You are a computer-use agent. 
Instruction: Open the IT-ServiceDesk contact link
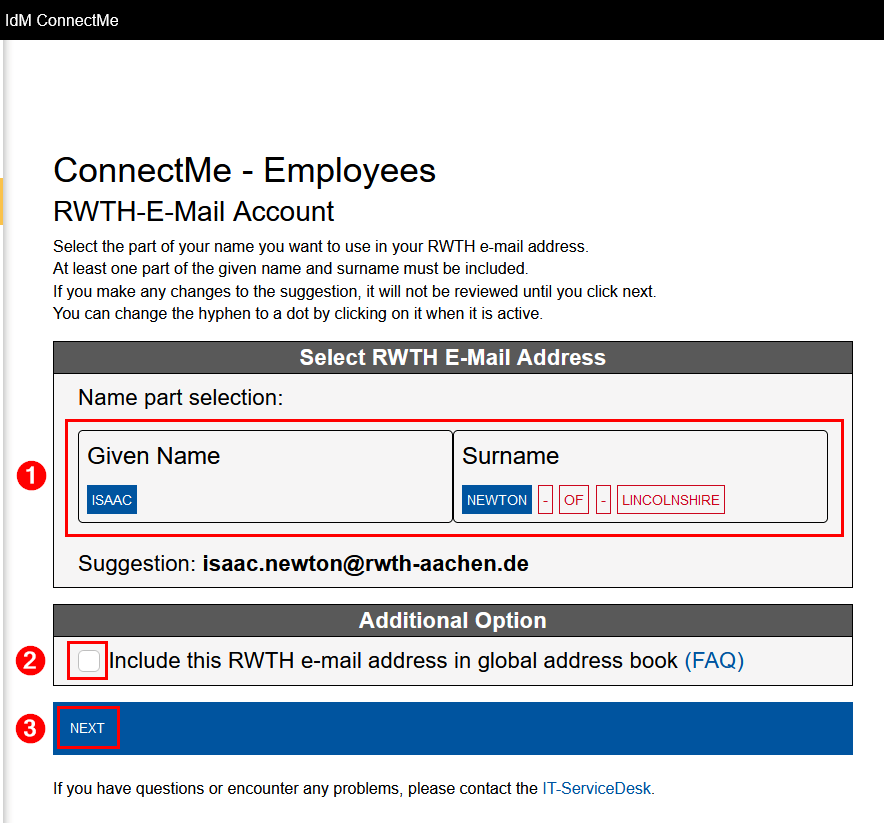tap(597, 788)
